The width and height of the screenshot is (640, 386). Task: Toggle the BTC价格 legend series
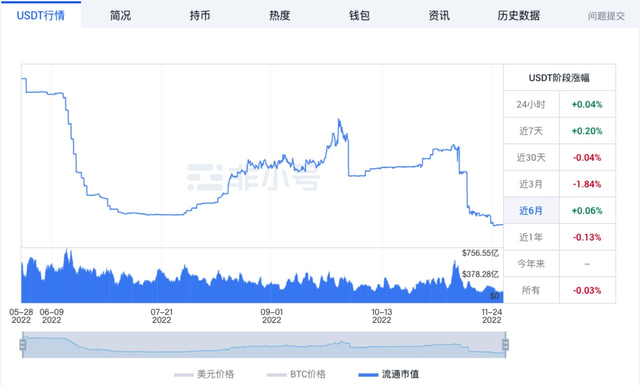296,374
